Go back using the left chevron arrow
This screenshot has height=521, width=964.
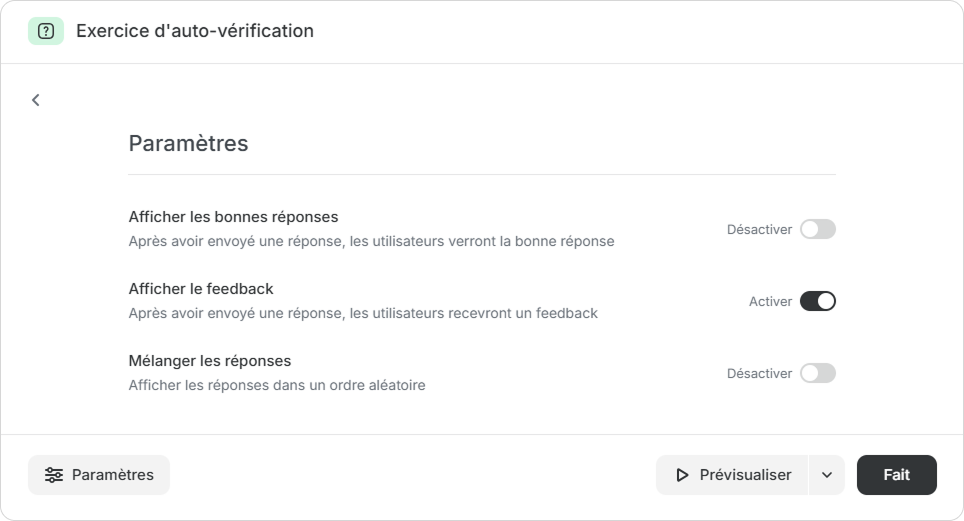tap(36, 100)
